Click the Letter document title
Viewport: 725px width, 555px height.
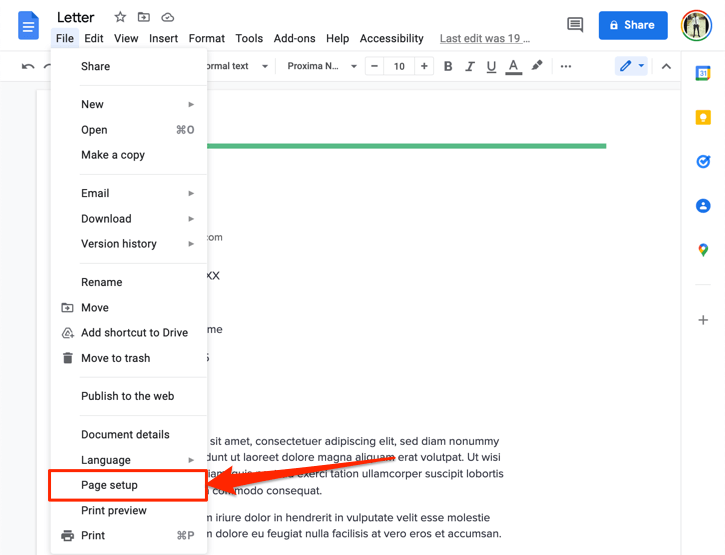(x=75, y=18)
